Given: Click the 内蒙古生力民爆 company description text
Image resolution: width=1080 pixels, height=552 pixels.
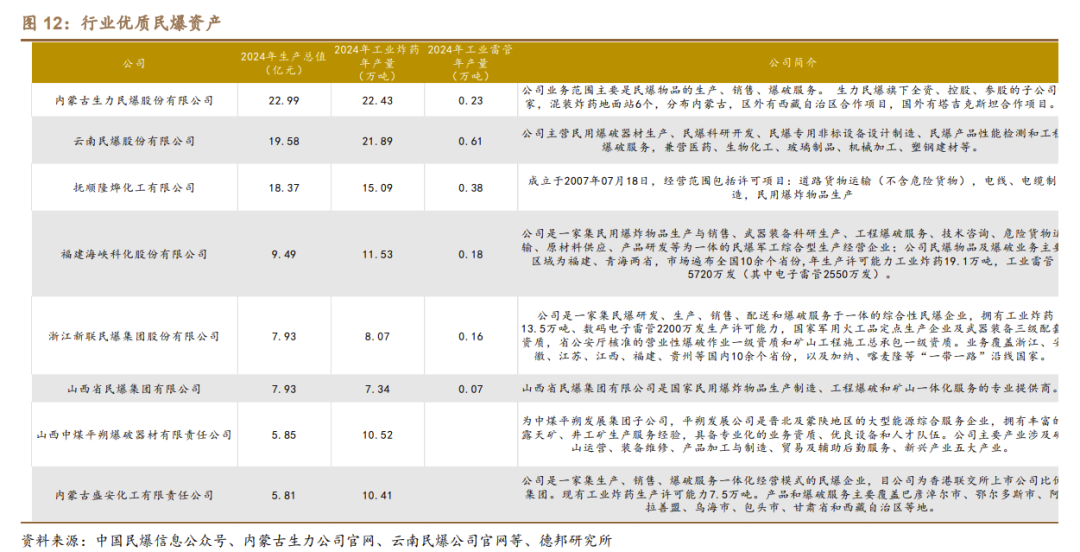Looking at the screenshot, I should [789, 97].
